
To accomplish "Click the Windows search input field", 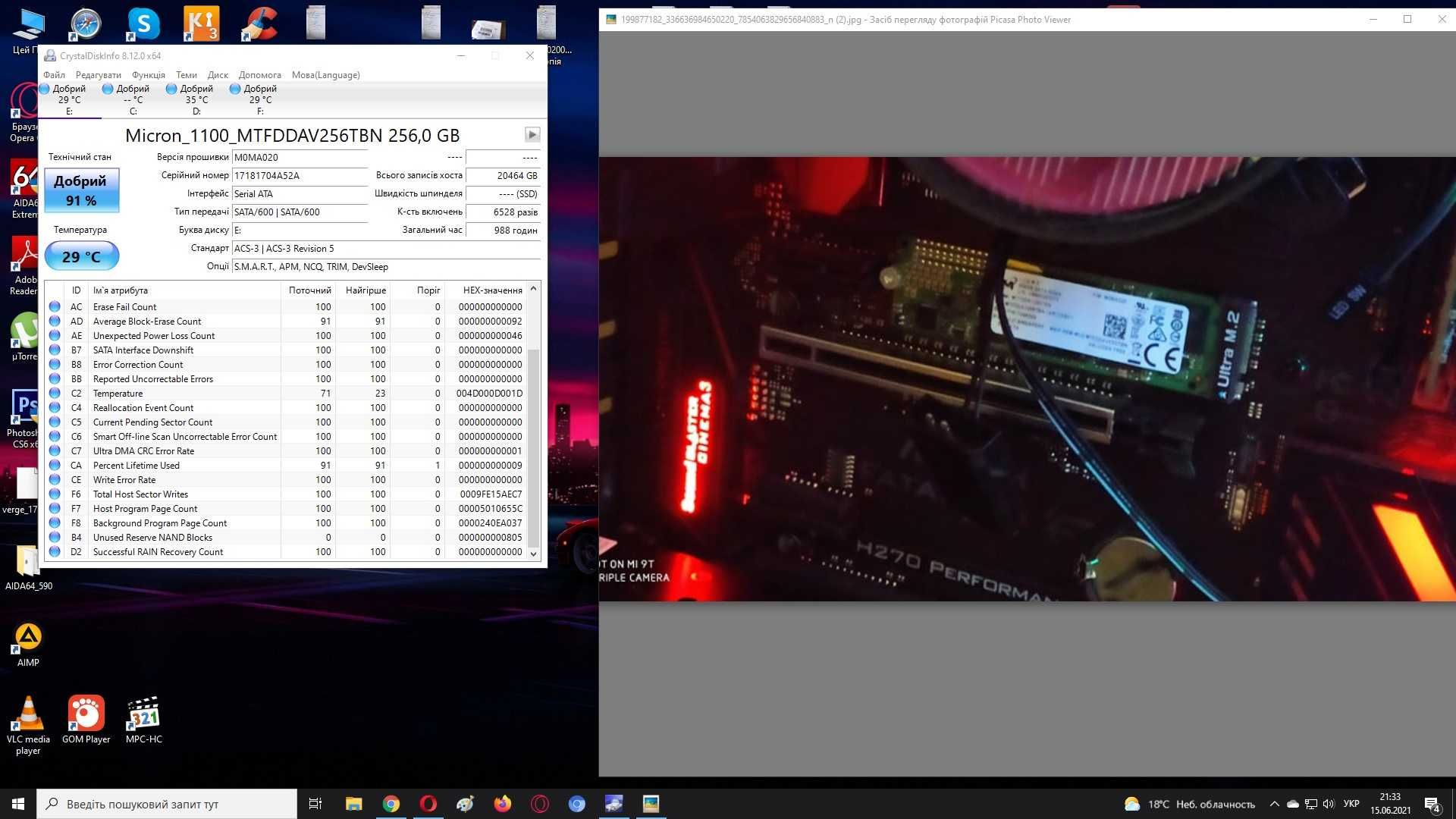I will click(x=167, y=804).
